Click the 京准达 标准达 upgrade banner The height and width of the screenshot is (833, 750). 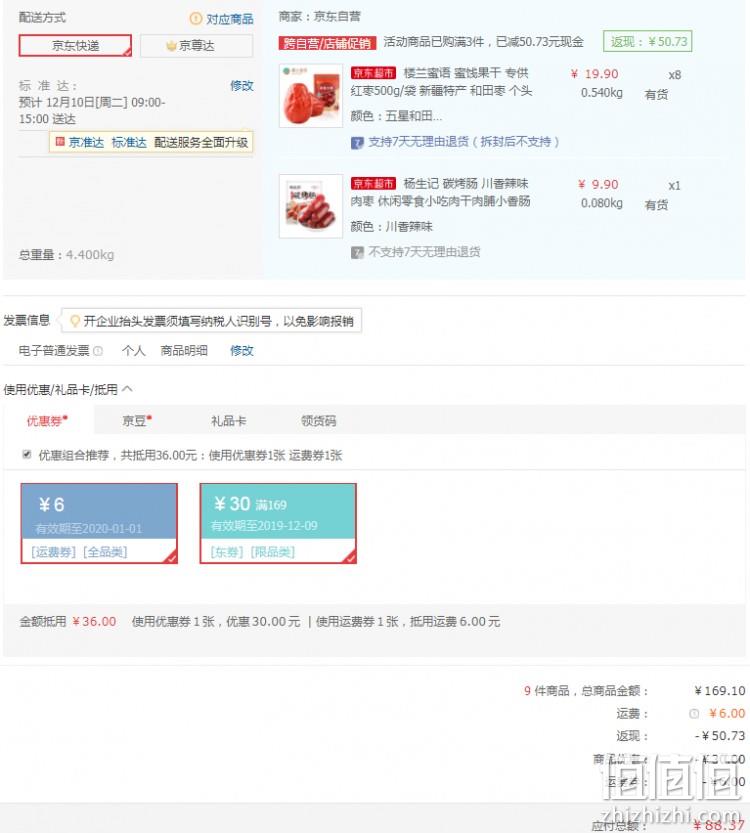pos(151,142)
